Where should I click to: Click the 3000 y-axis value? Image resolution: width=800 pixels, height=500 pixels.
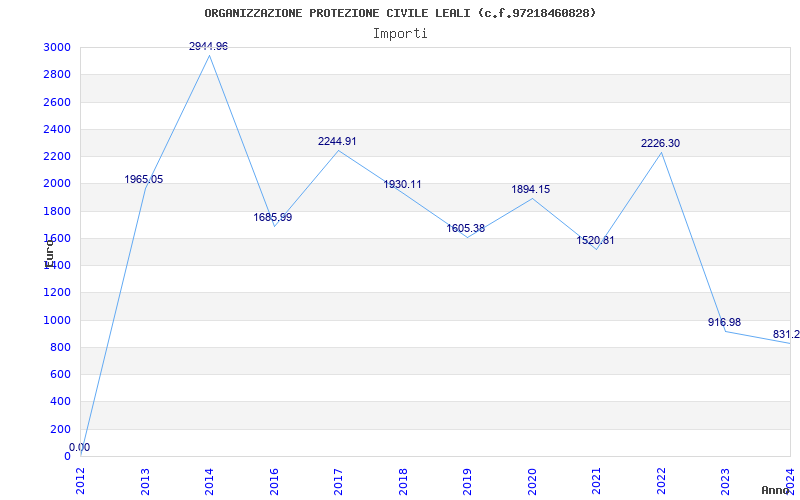pos(58,47)
